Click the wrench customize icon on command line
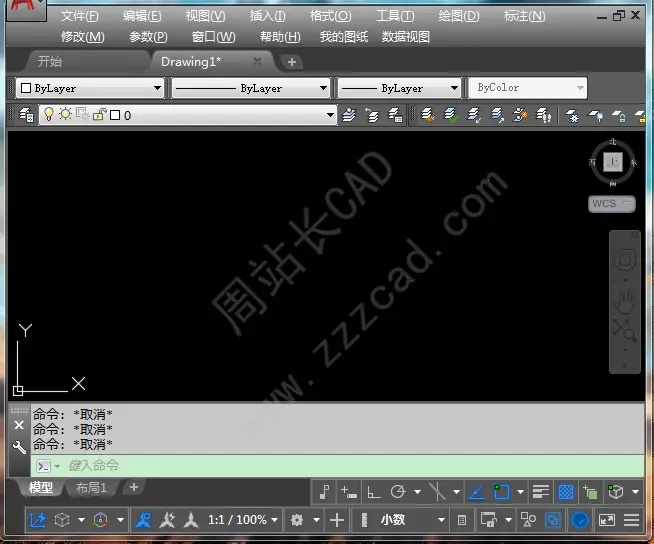 click(19, 447)
